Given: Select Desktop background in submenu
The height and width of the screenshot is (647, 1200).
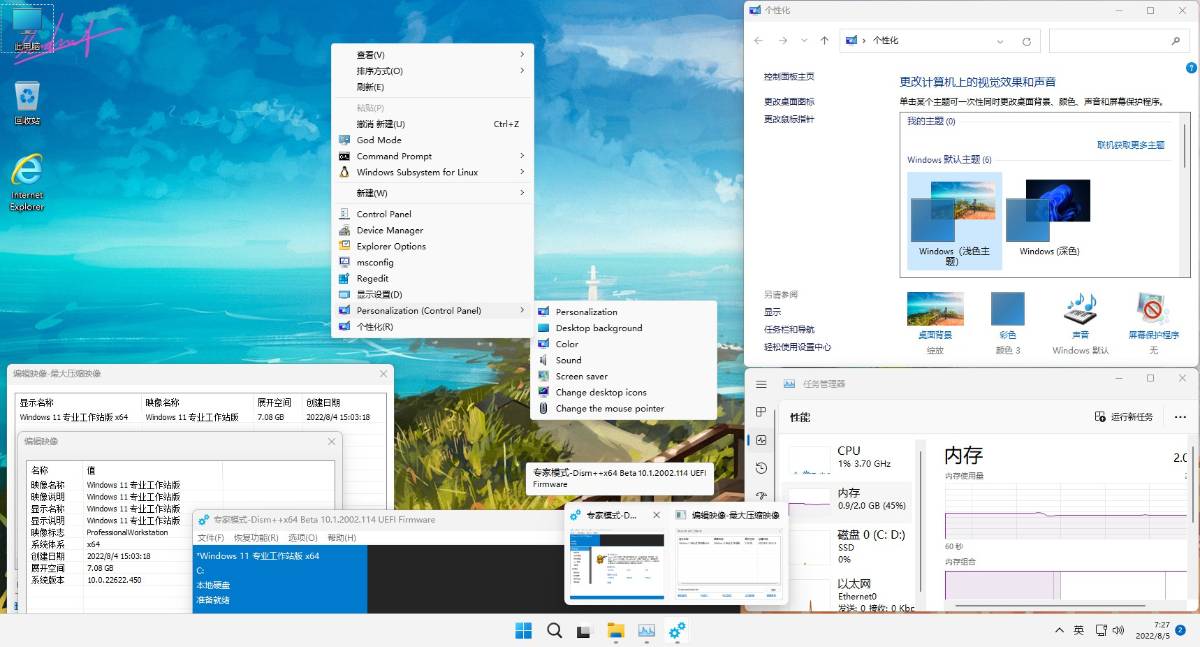Looking at the screenshot, I should [623, 328].
